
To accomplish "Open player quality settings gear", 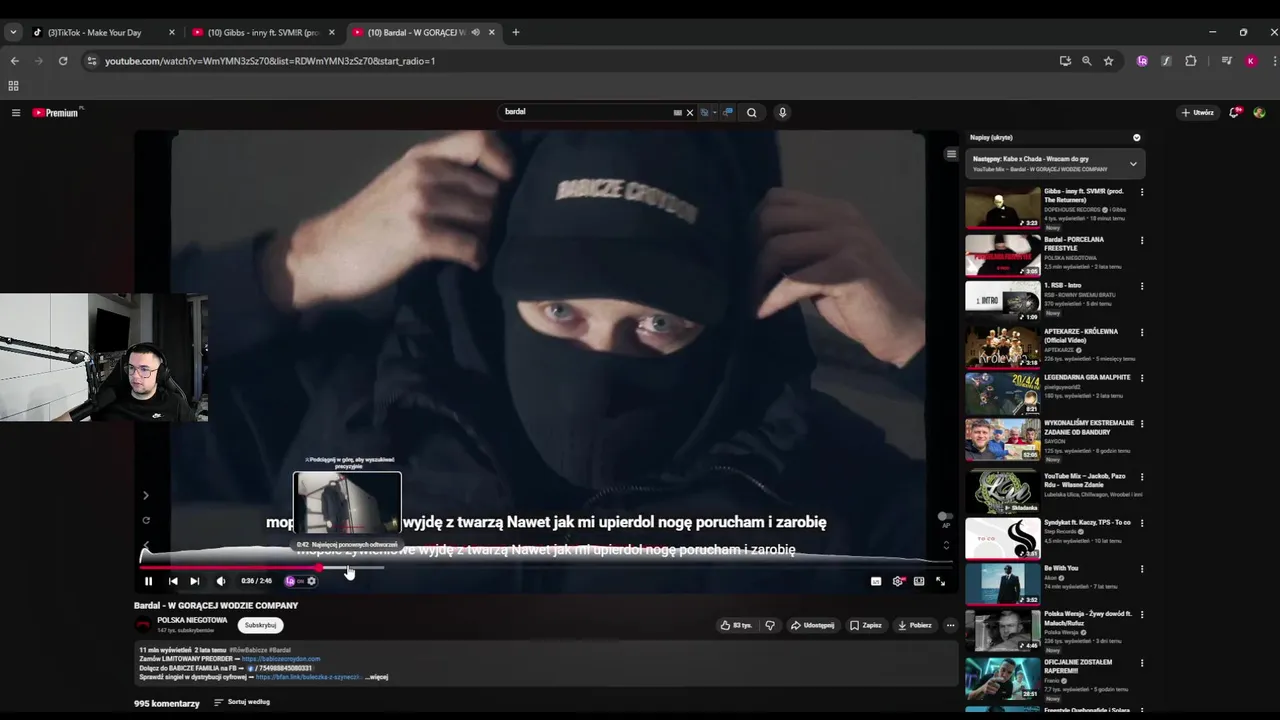I will pos(898,581).
